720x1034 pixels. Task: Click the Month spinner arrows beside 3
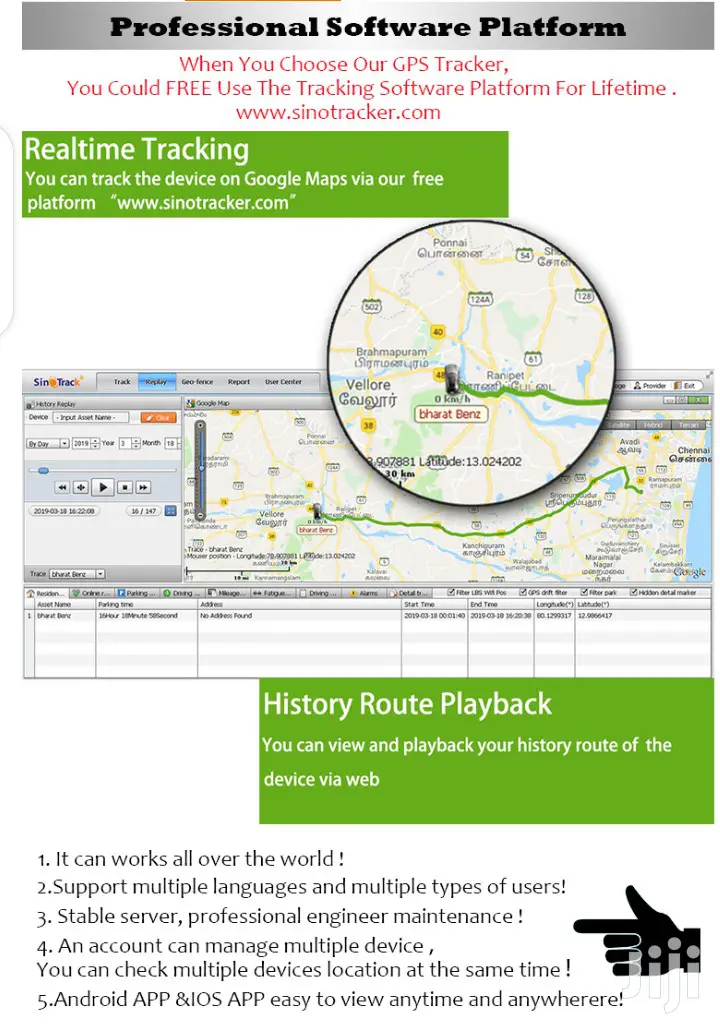tap(136, 444)
